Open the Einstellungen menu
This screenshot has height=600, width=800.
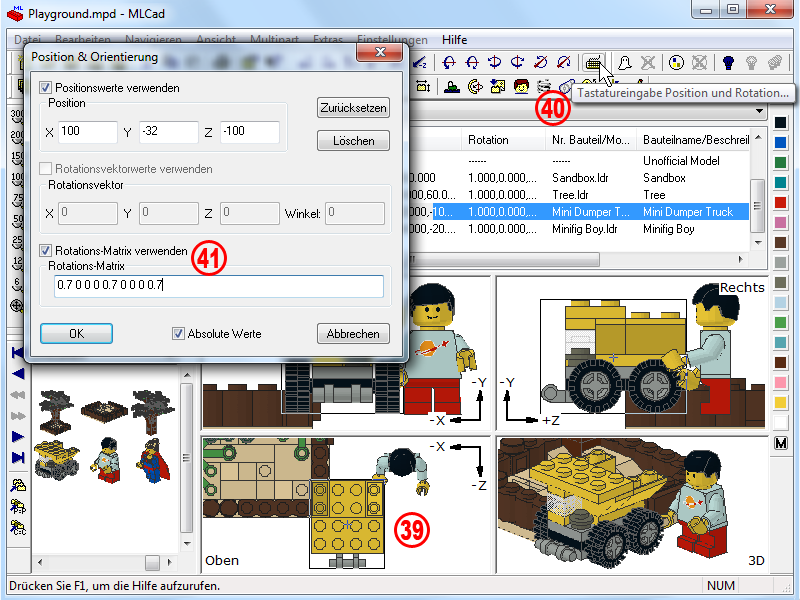[x=392, y=40]
